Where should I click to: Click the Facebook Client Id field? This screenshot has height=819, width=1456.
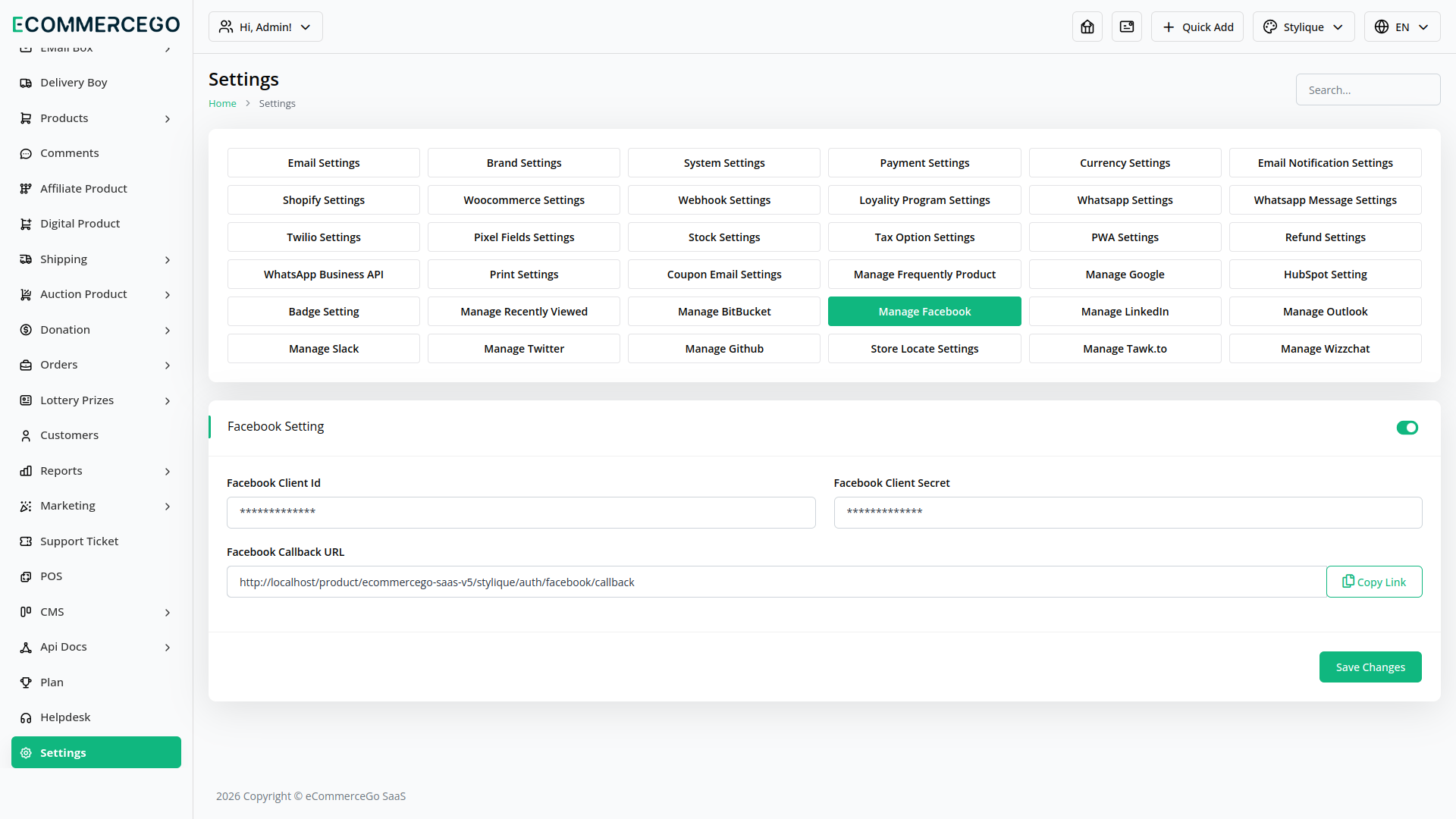coord(521,513)
